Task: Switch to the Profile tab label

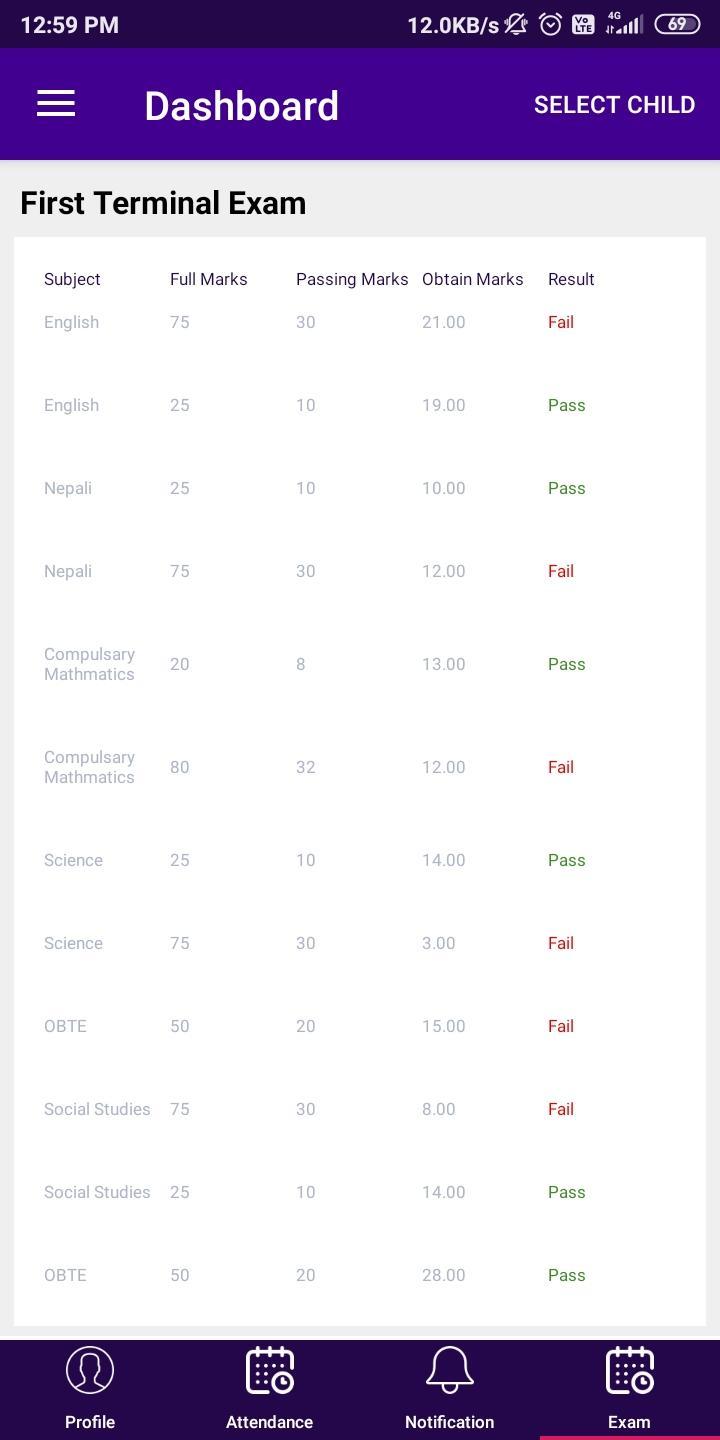Action: [x=90, y=1422]
